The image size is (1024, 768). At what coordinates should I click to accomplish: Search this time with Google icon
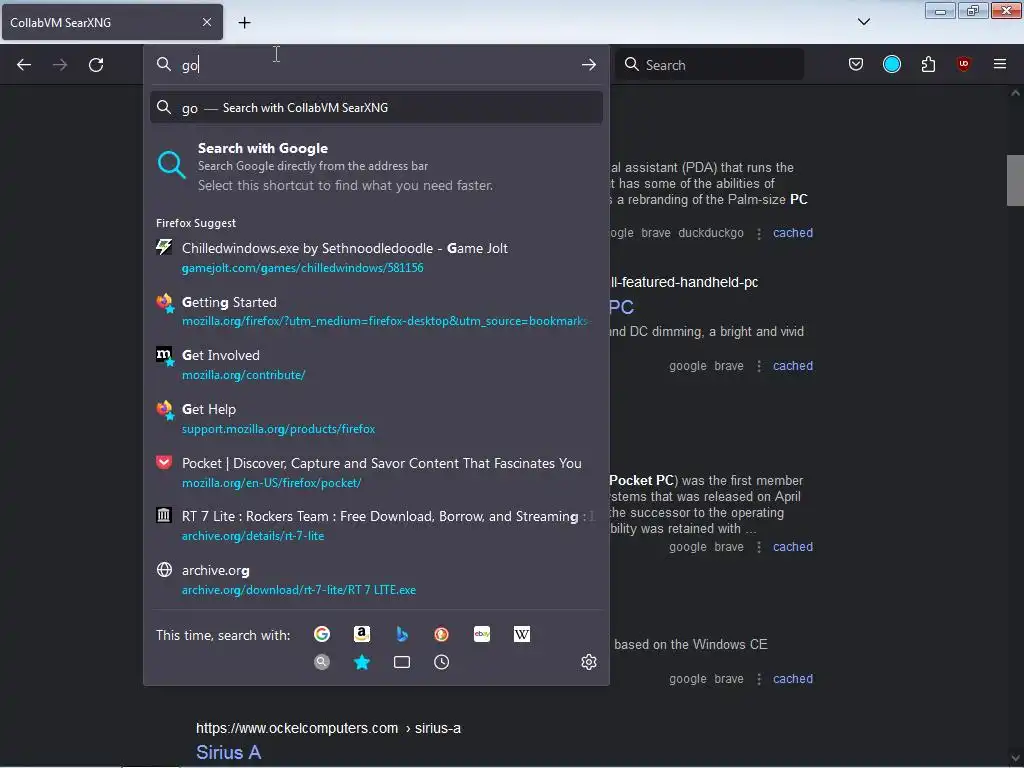pos(321,634)
